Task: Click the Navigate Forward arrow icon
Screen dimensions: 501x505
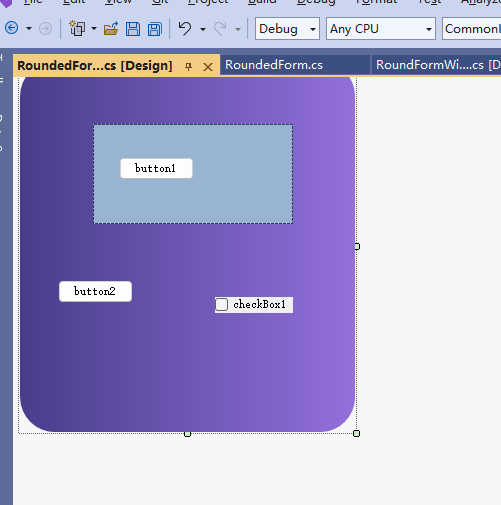Action: (x=45, y=29)
